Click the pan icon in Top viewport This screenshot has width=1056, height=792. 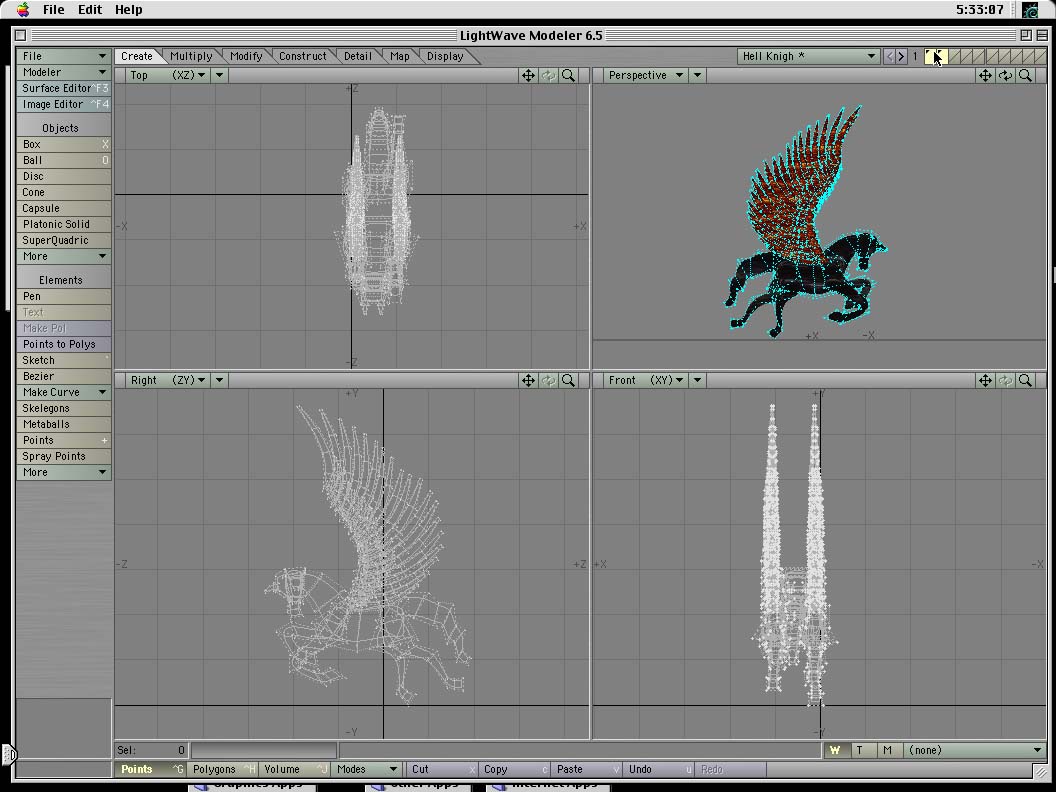click(528, 75)
